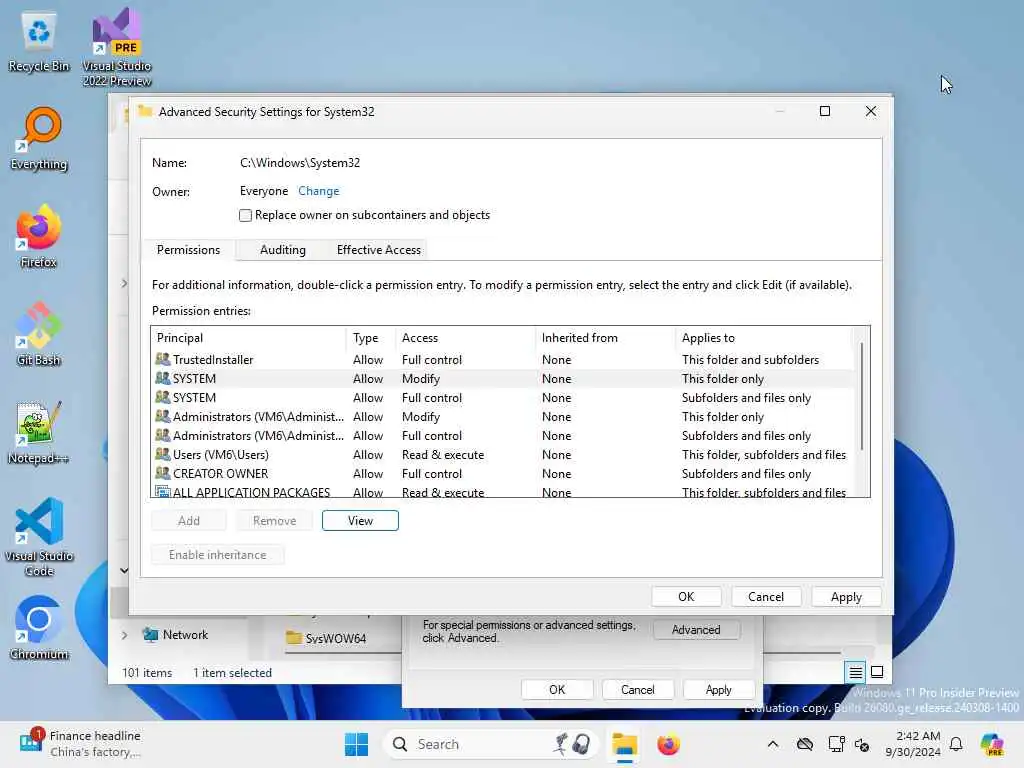The width and height of the screenshot is (1024, 768).
Task: Switch to the Permissions tab
Action: point(188,249)
